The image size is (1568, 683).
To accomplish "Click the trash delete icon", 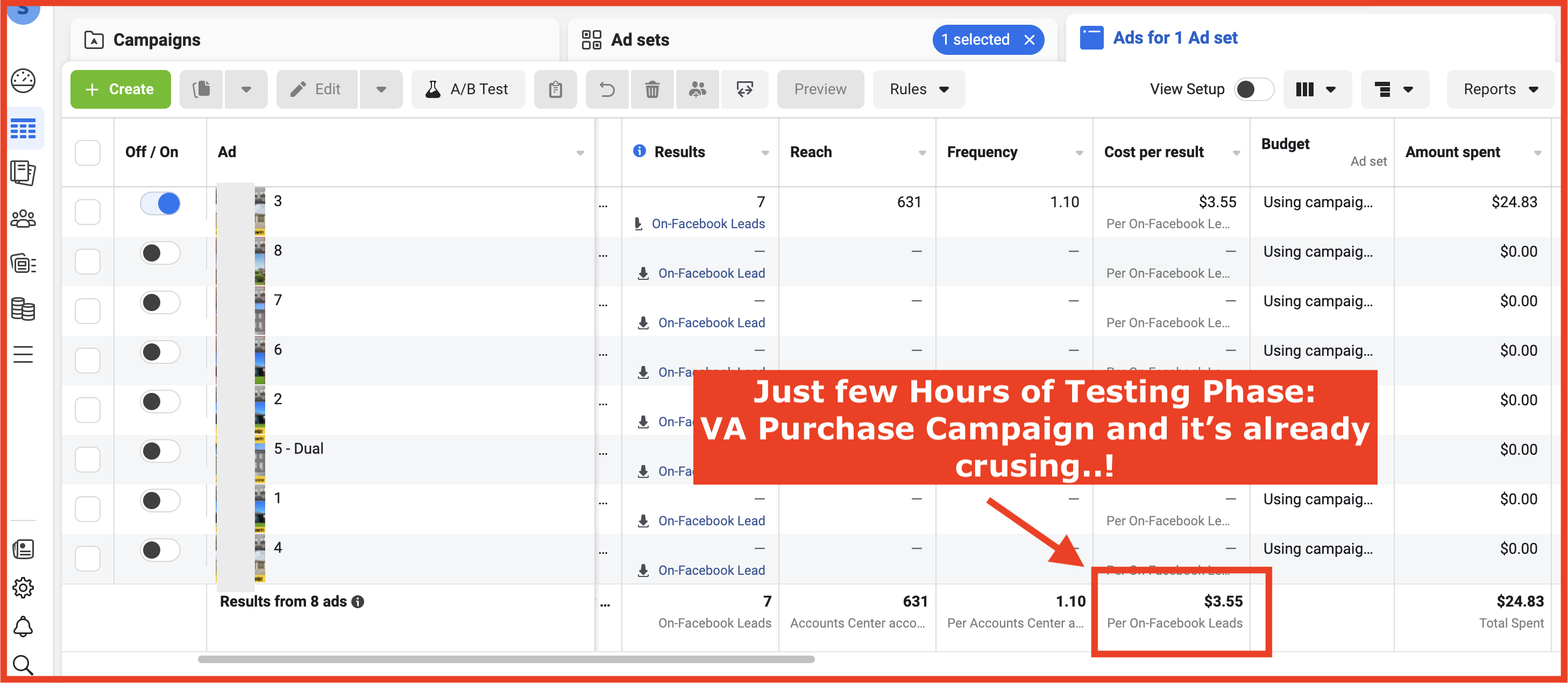I will (652, 89).
